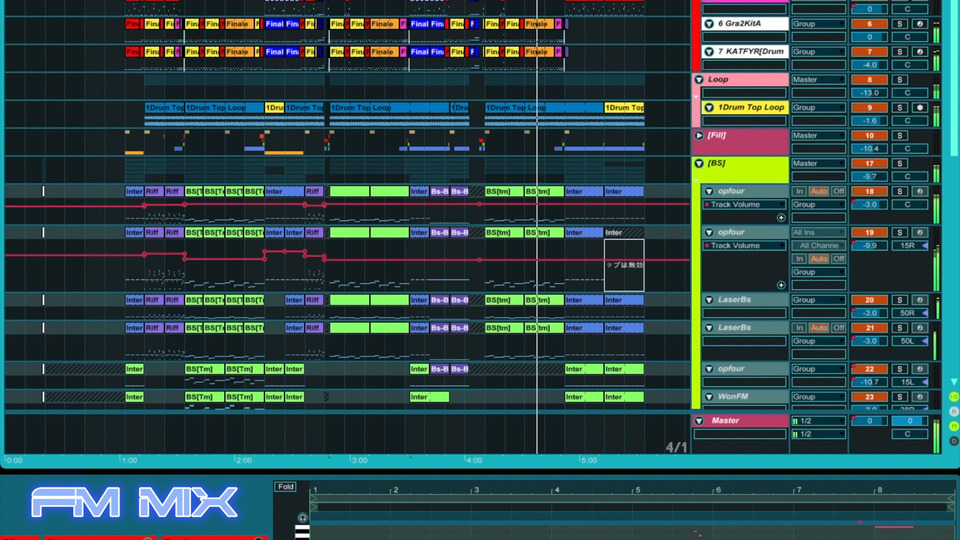Add automation lane on opfour track 18
The height and width of the screenshot is (540, 960).
(781, 218)
